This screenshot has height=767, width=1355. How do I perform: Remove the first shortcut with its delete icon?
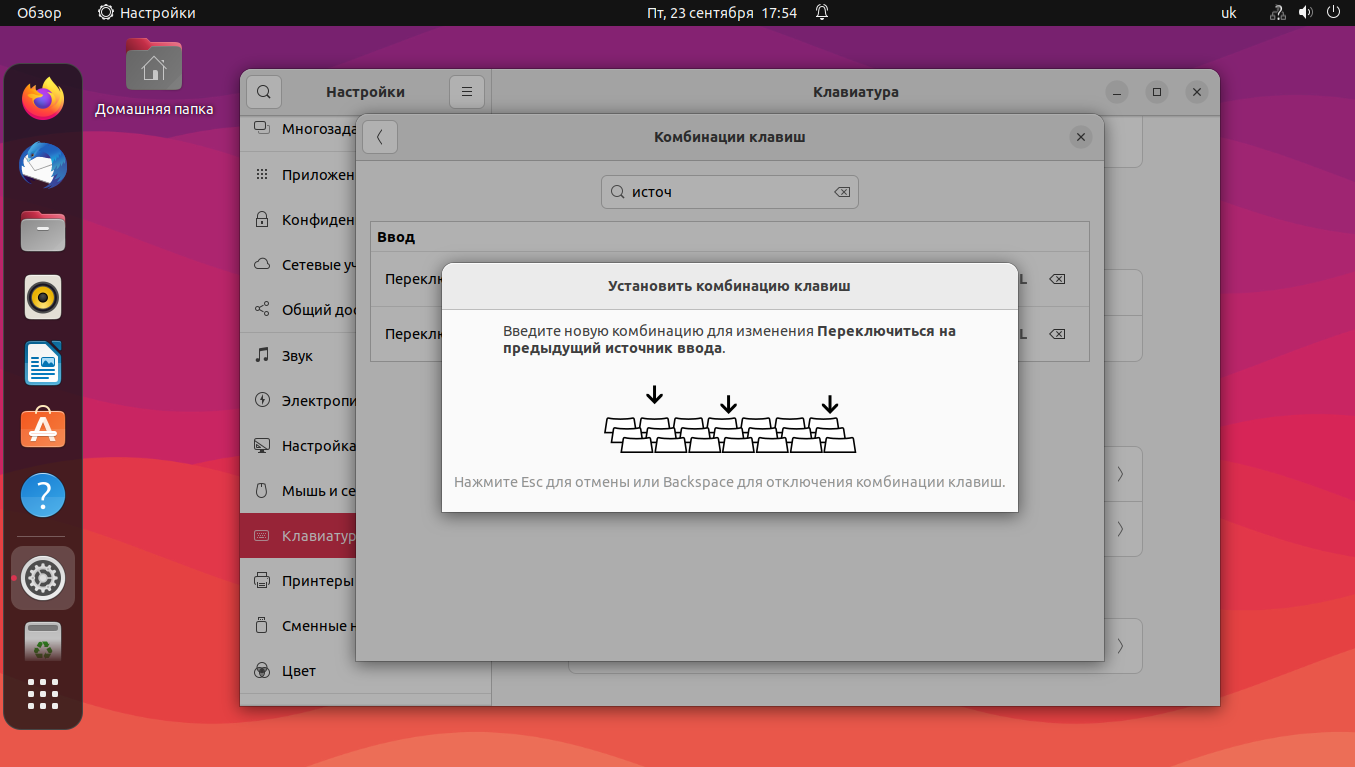1056,280
